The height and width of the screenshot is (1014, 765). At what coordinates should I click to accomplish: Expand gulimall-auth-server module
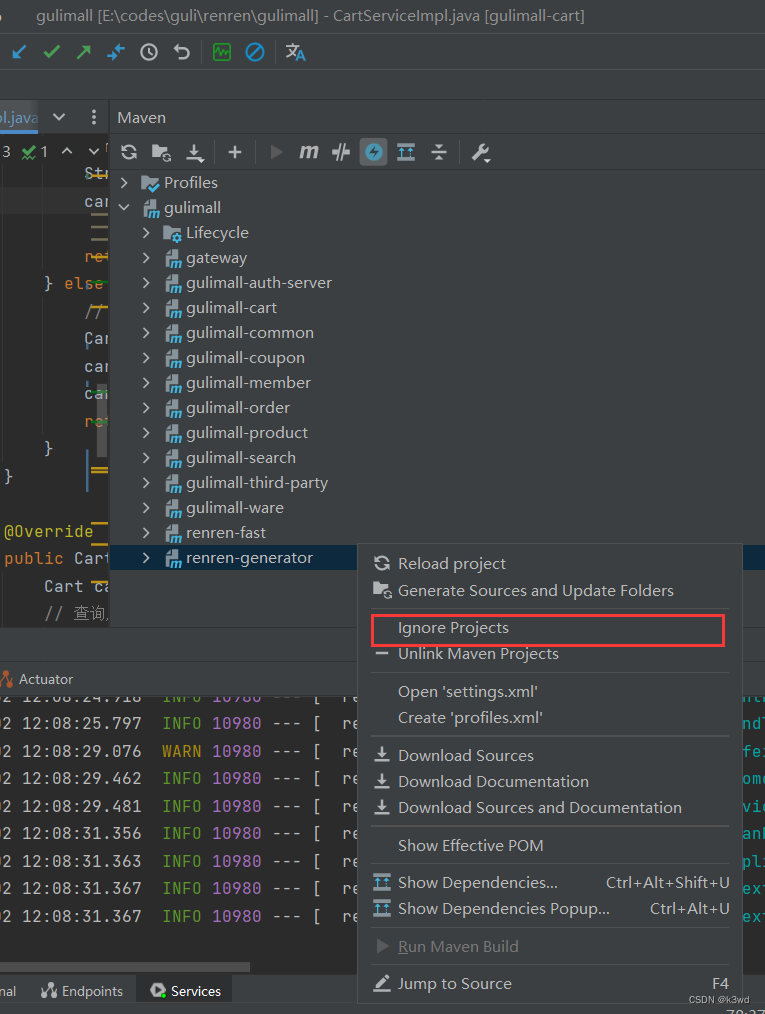click(146, 283)
